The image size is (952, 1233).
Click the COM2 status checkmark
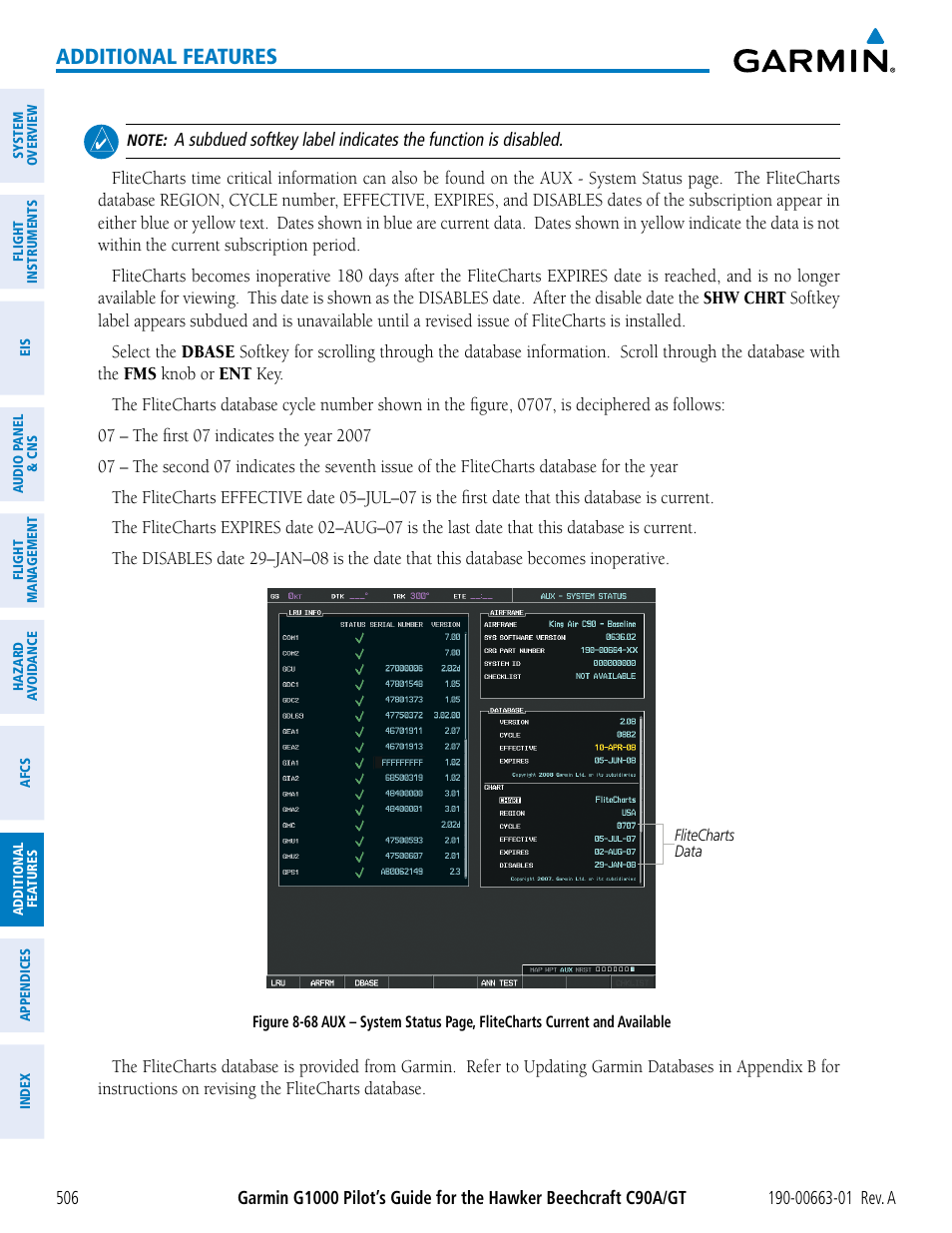point(359,653)
